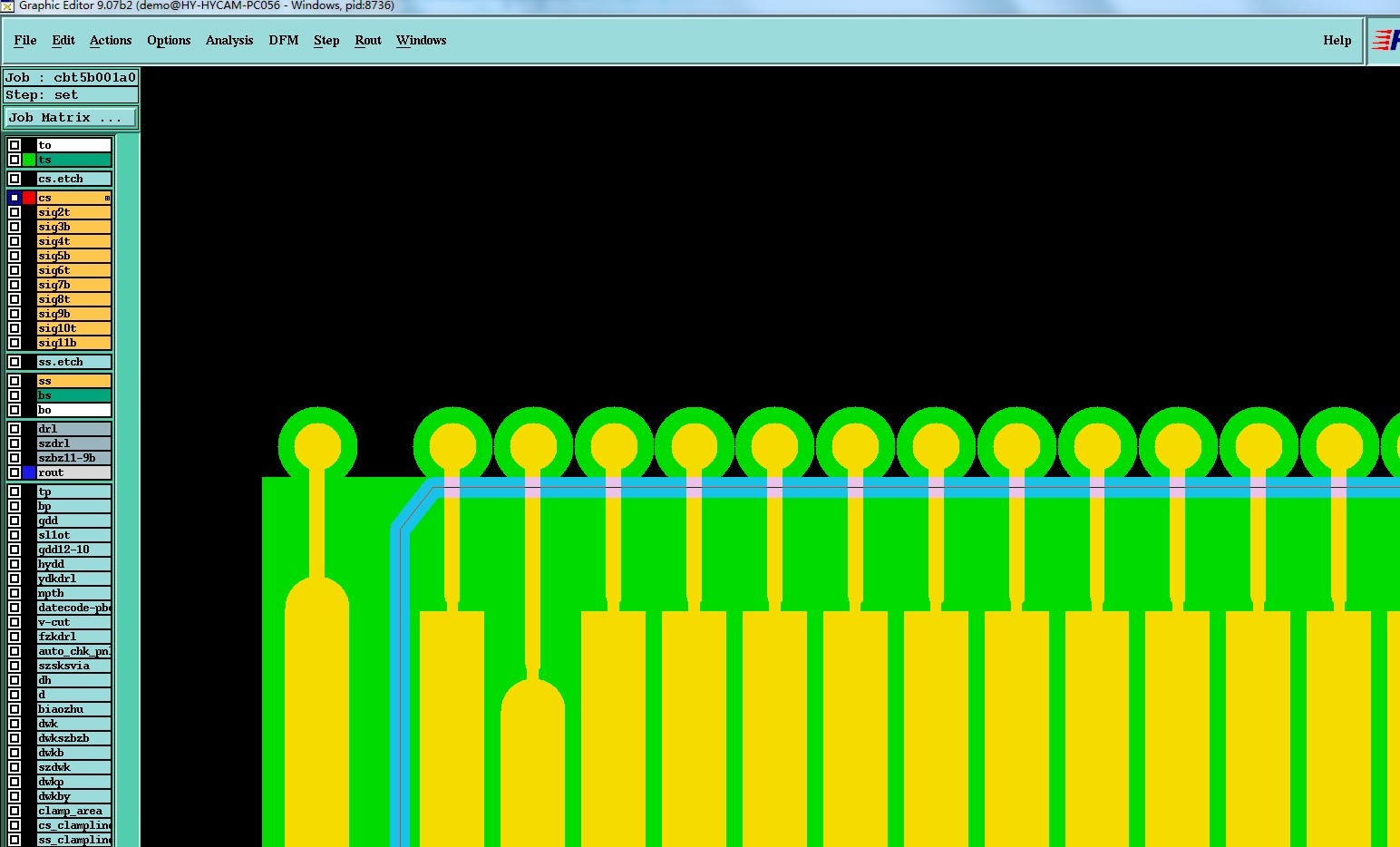Toggle the checkbox for layer ts
The height and width of the screenshot is (847, 1400).
(15, 160)
